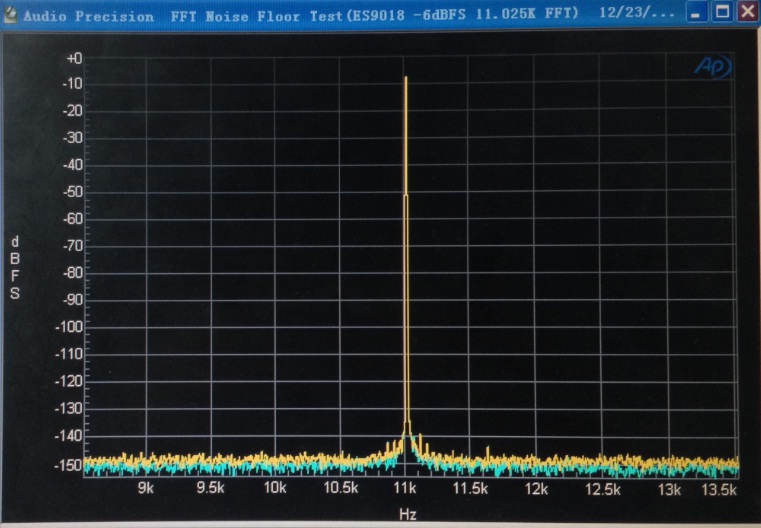Screen dimensions: 761x528
Task: Click the '-30' y-axis label
Action: tap(73, 138)
